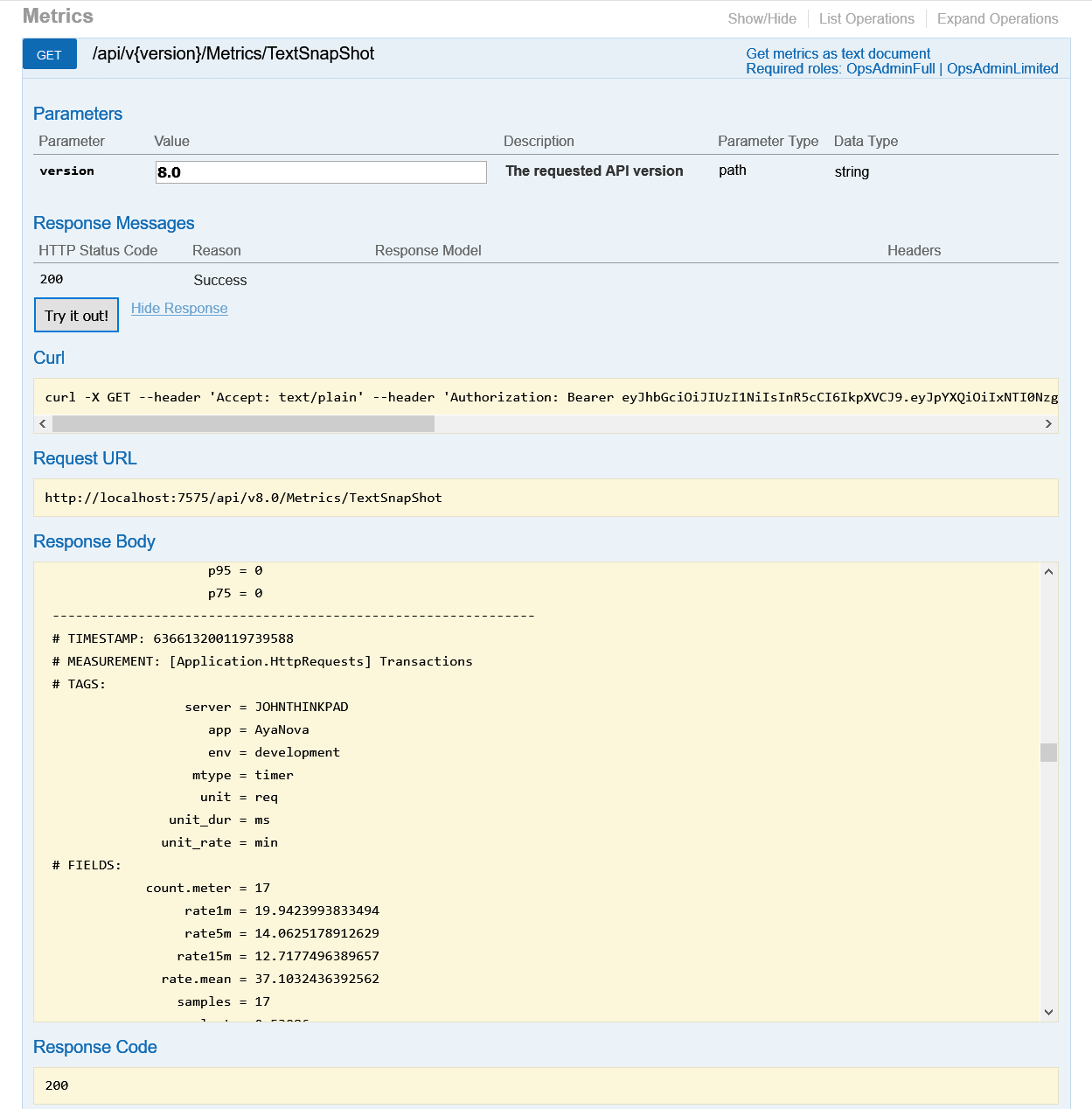Image resolution: width=1092 pixels, height=1109 pixels.
Task: Click the Parameters section heading
Action: [78, 114]
